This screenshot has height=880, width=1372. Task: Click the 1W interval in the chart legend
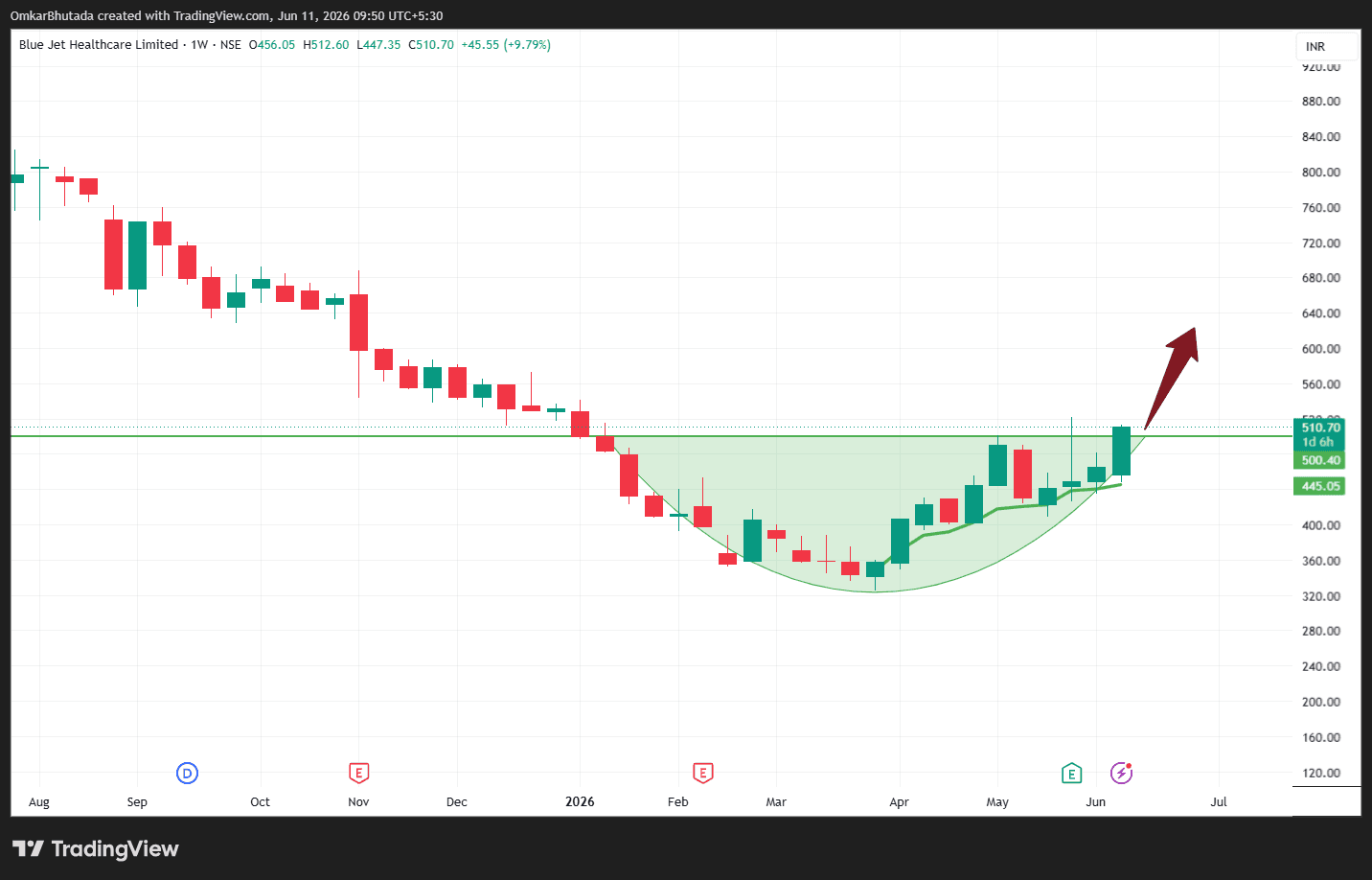click(199, 45)
